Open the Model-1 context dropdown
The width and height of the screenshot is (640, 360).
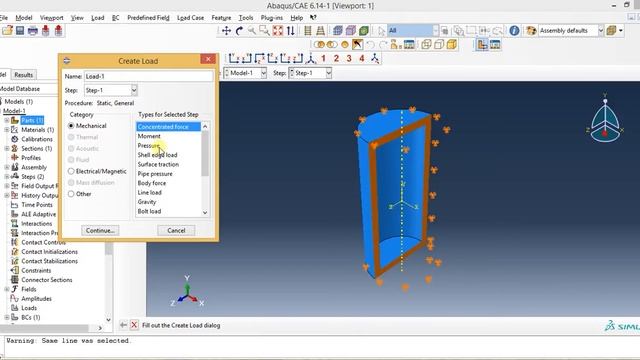click(x=263, y=73)
